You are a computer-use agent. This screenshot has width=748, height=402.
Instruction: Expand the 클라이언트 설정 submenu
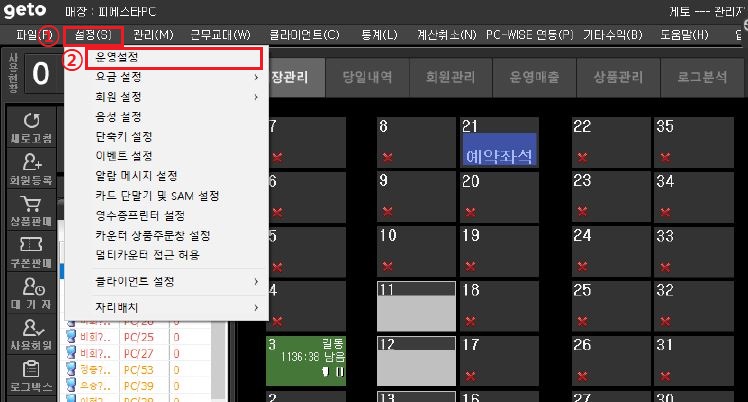pyautogui.click(x=256, y=282)
